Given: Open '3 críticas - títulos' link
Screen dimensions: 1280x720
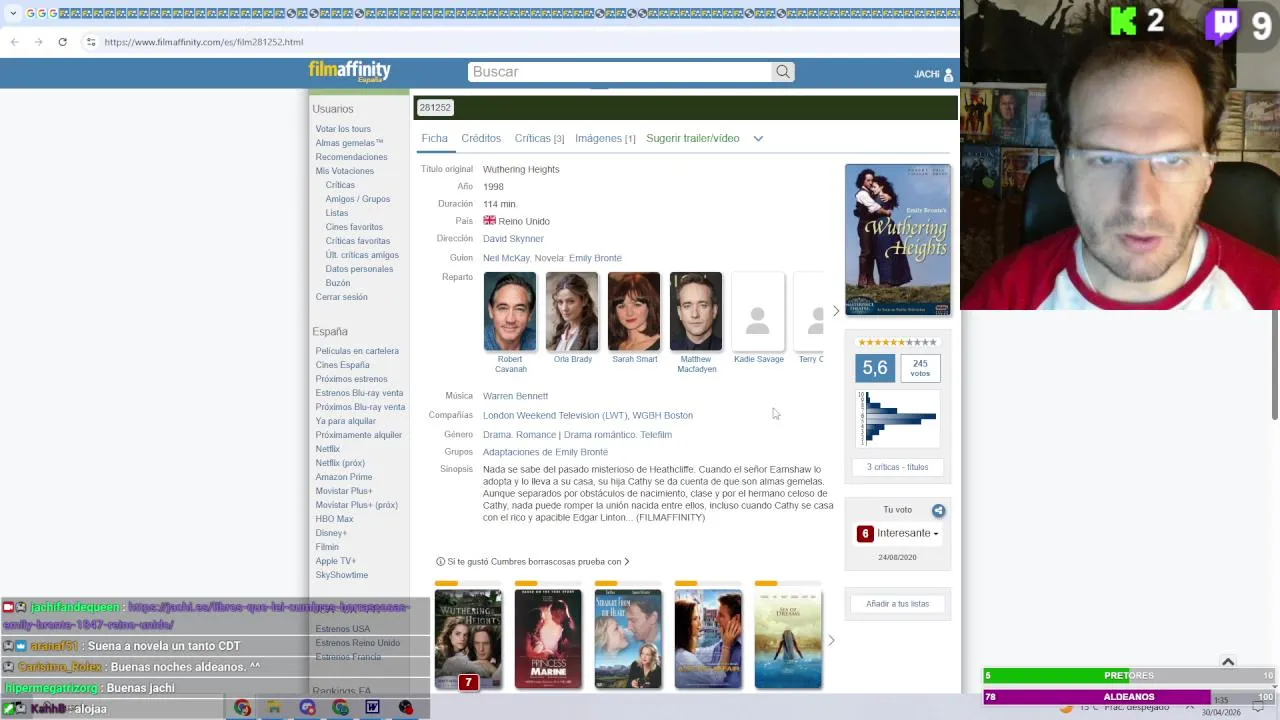Looking at the screenshot, I should point(897,467).
